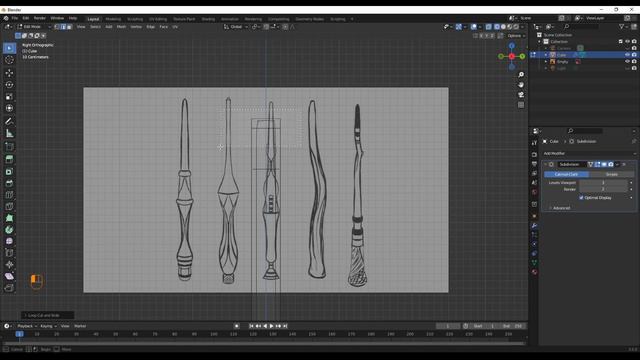Expand the Empty object in outliner
Image resolution: width=640 pixels, height=360 pixels.
546,62
